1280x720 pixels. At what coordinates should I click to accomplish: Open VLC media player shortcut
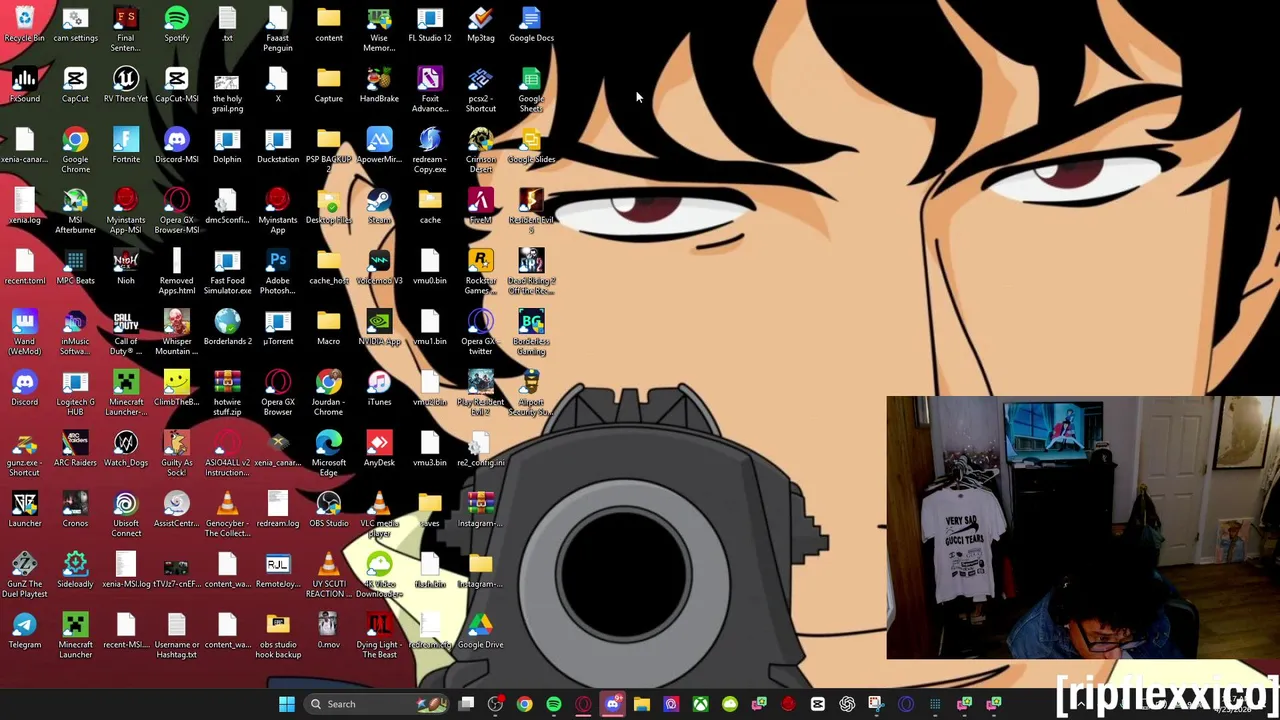click(379, 514)
